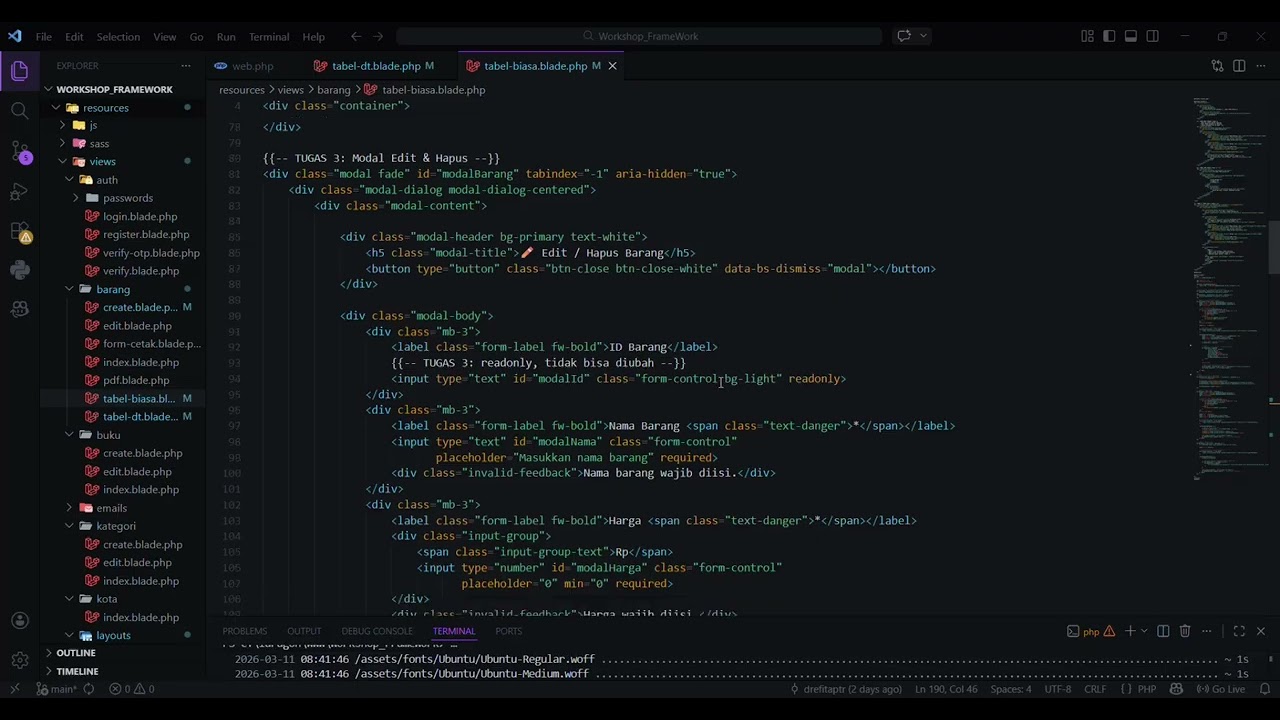Open Customize Layout icon
Image resolution: width=1280 pixels, height=720 pixels.
pyautogui.click(x=1088, y=36)
